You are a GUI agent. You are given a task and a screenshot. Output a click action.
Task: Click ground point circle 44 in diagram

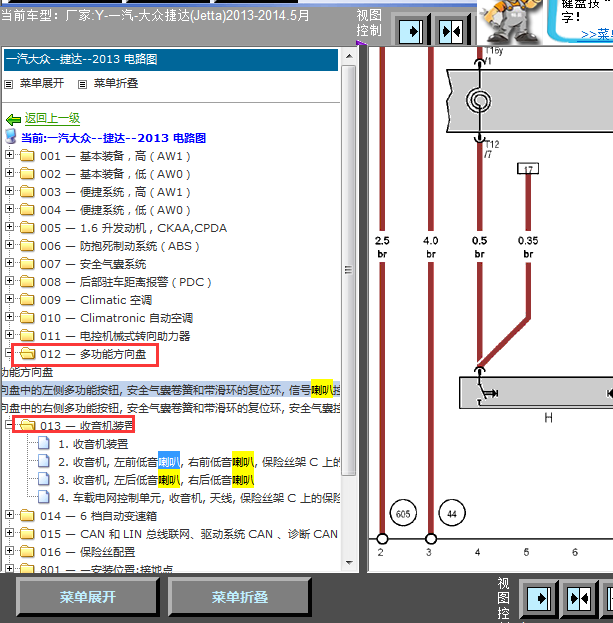point(452,513)
